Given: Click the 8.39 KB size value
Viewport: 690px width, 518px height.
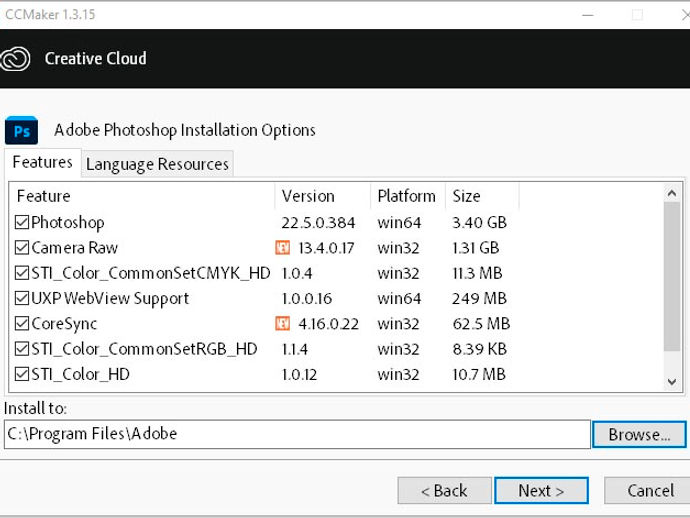Looking at the screenshot, I should point(480,349).
